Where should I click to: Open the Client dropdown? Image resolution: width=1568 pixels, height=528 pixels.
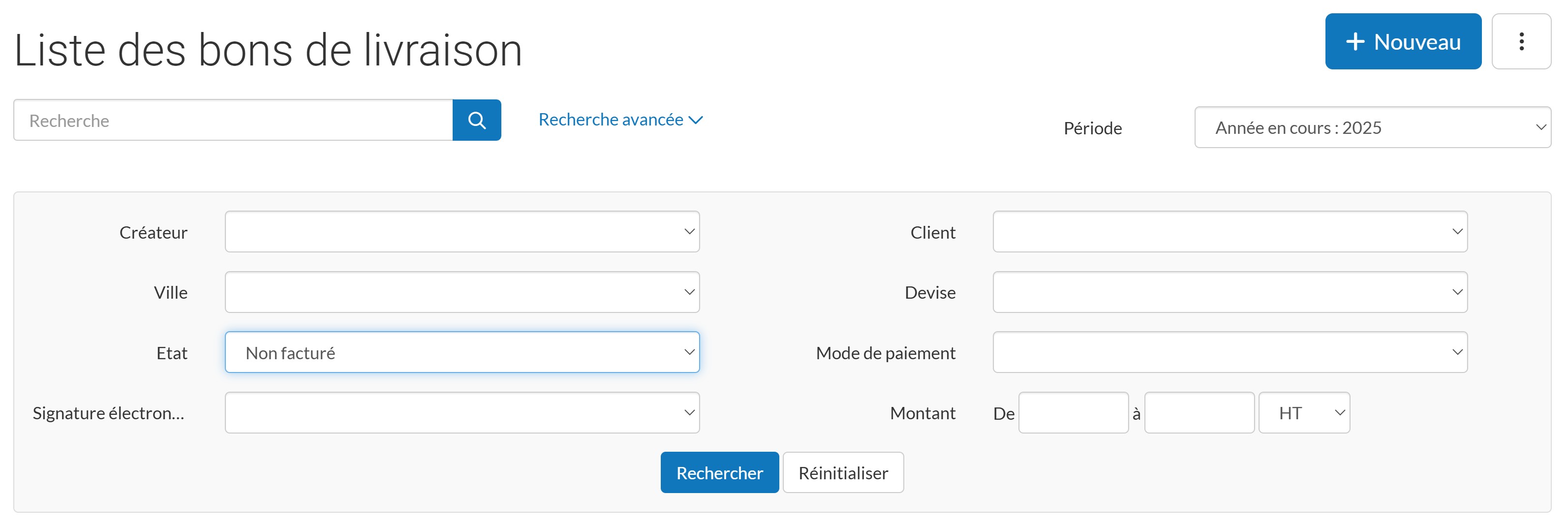1230,231
